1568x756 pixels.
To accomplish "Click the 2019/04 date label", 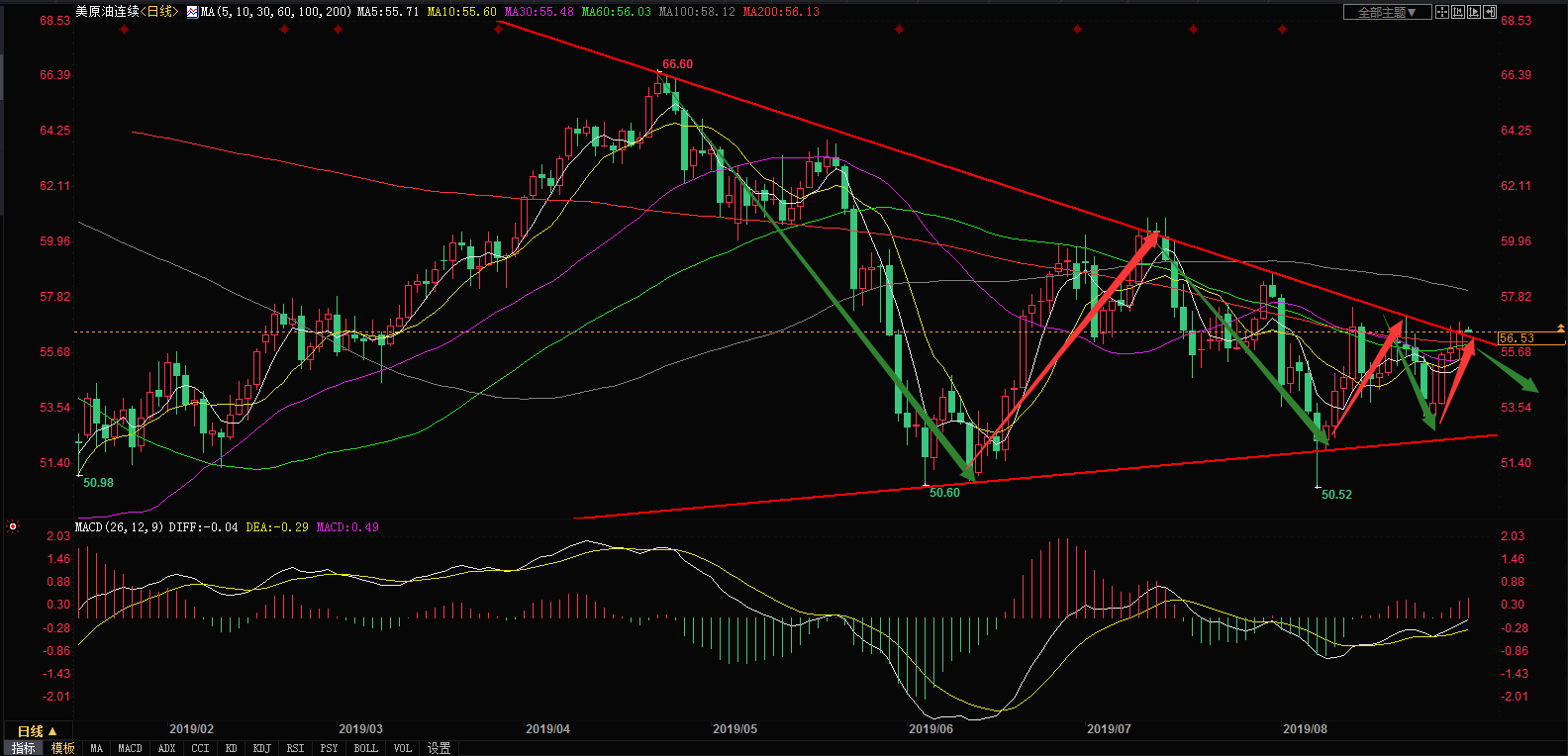I will (x=547, y=729).
